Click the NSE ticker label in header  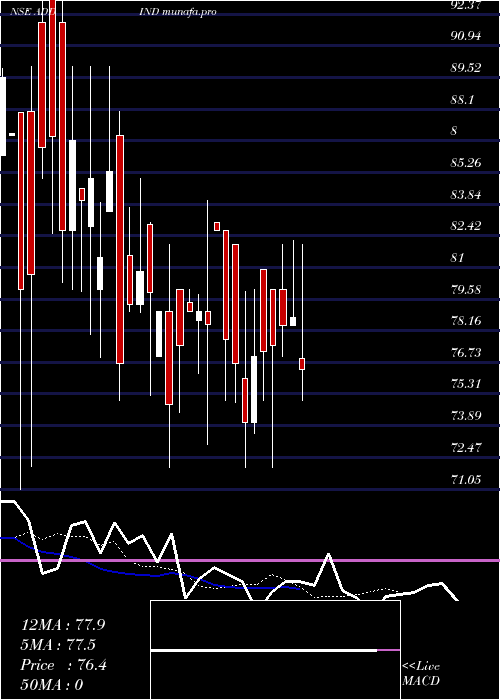pyautogui.click(x=20, y=12)
